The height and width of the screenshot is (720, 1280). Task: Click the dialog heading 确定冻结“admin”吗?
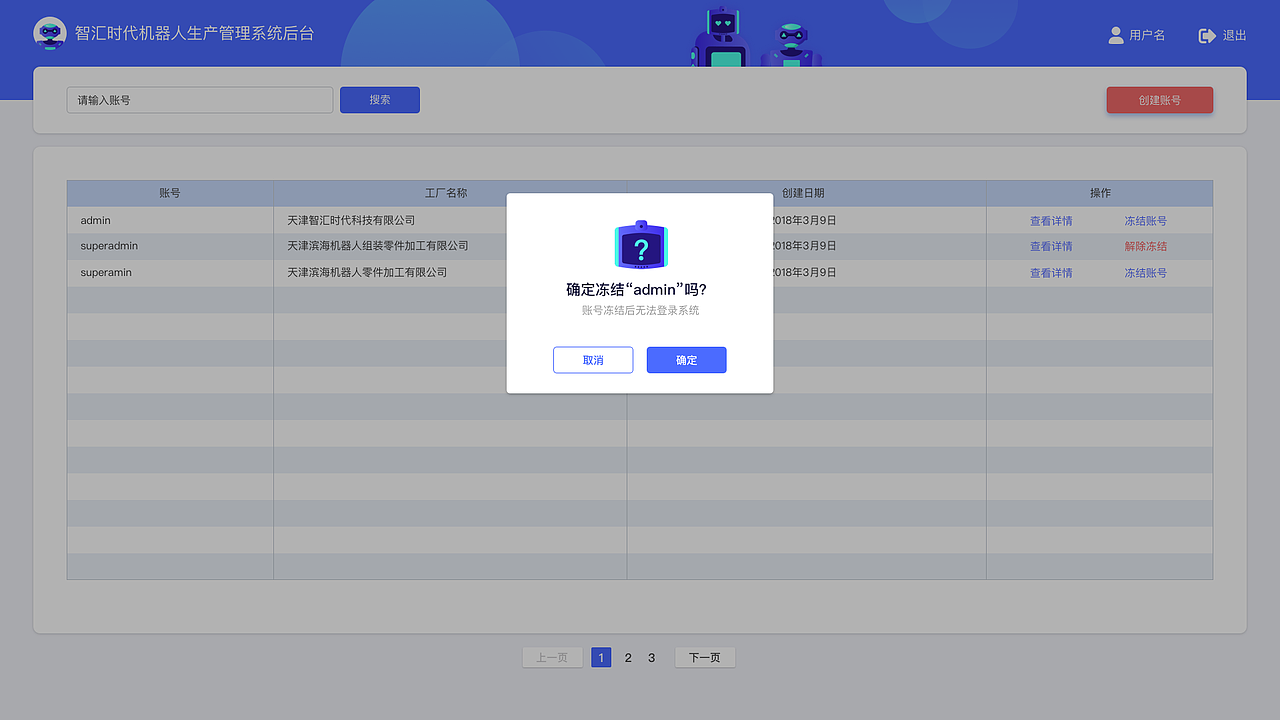pyautogui.click(x=637, y=290)
